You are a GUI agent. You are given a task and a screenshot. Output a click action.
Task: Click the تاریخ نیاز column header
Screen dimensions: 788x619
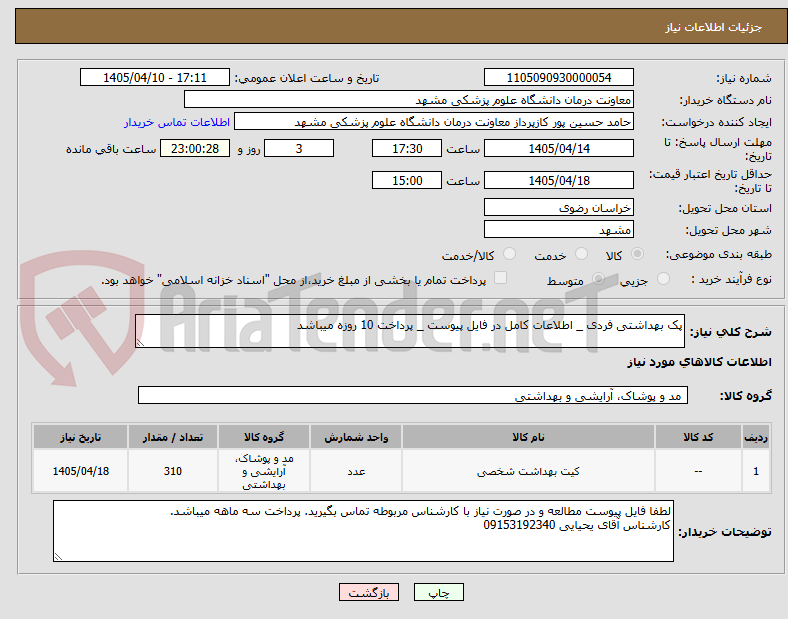click(80, 437)
